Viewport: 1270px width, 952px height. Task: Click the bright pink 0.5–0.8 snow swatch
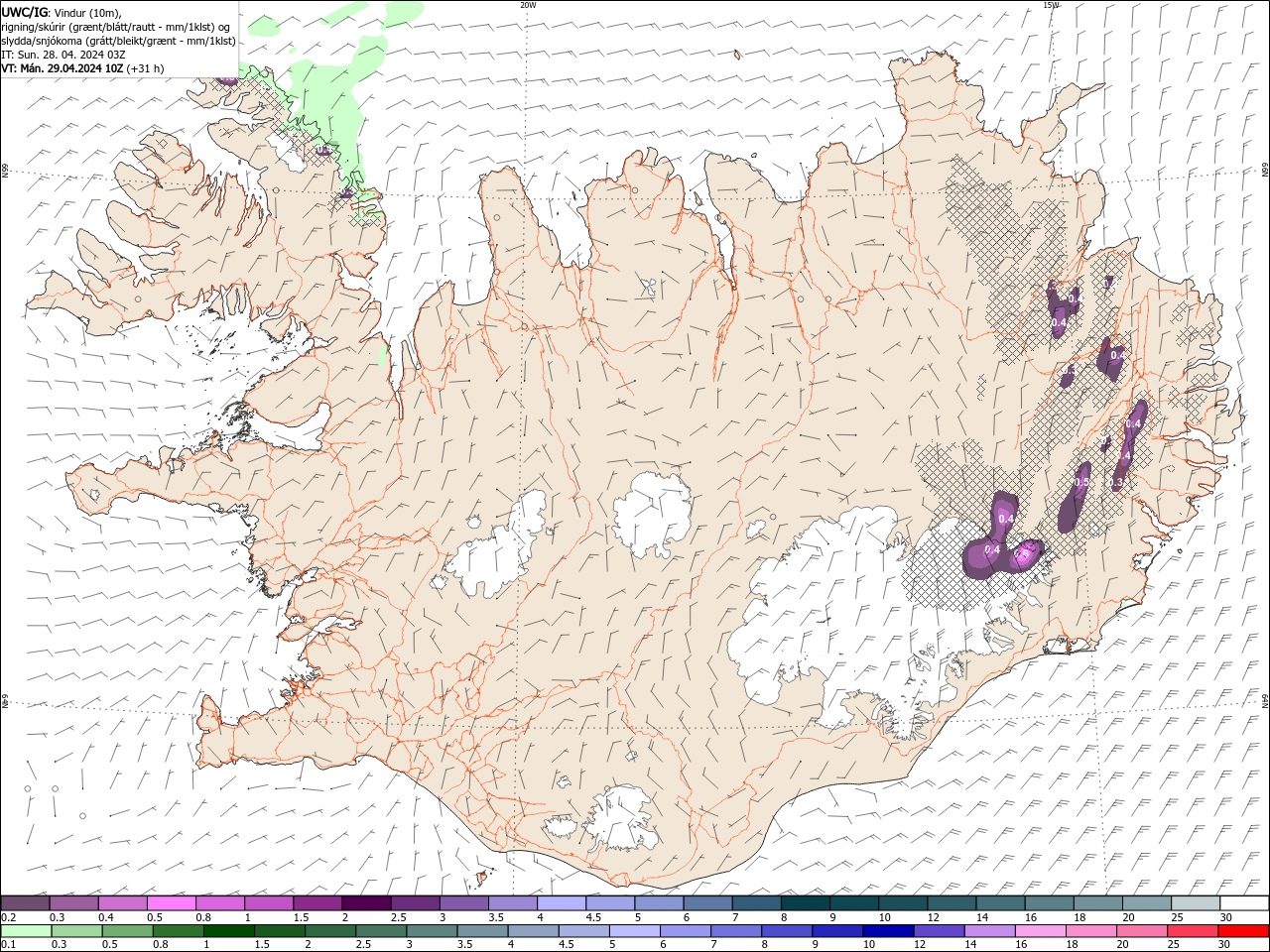click(x=171, y=903)
